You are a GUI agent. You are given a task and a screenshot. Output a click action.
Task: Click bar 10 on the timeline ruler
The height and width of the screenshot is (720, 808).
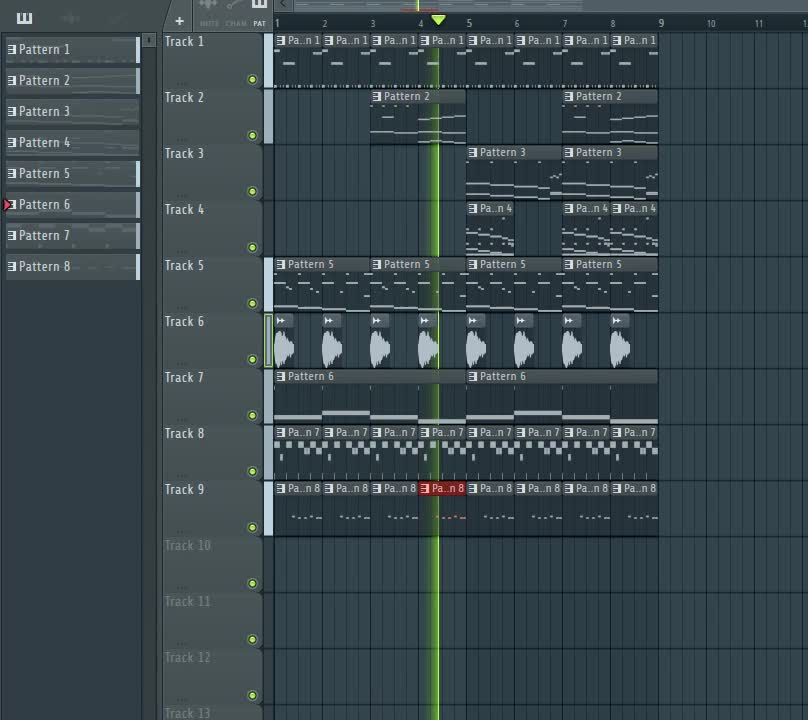(711, 23)
